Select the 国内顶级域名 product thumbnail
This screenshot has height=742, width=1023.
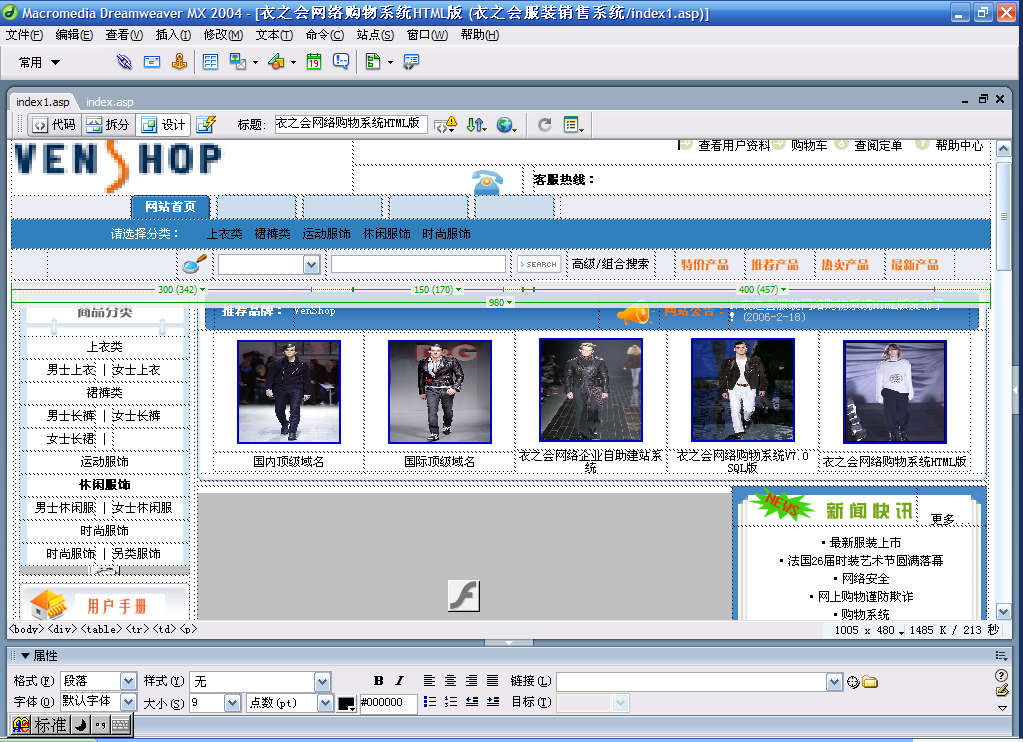[x=289, y=392]
